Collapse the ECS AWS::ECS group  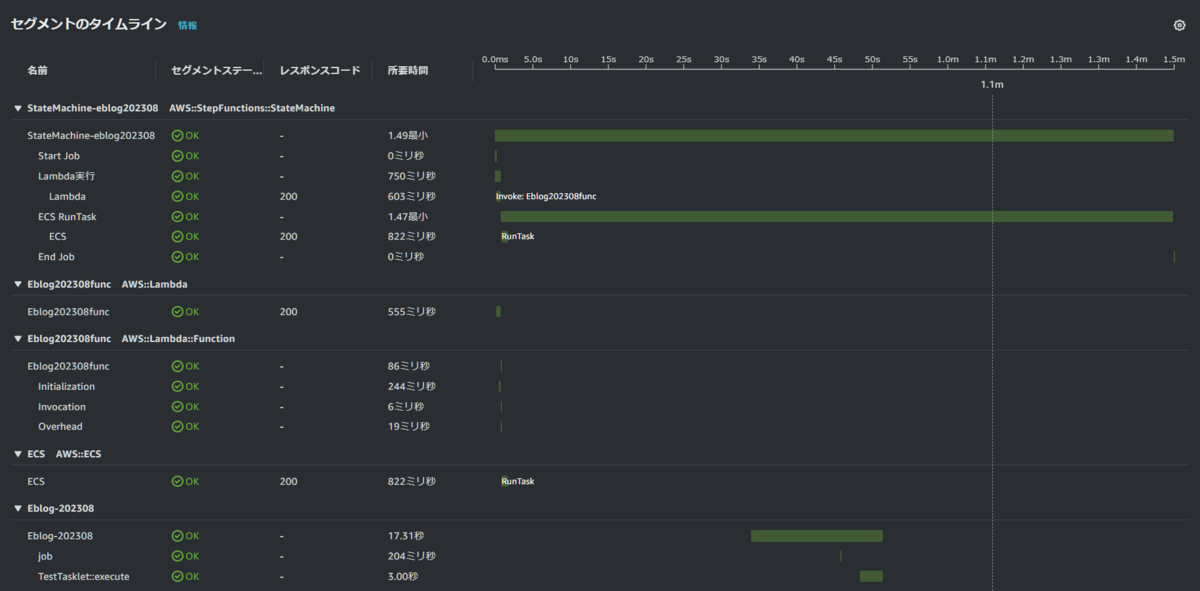pos(17,453)
